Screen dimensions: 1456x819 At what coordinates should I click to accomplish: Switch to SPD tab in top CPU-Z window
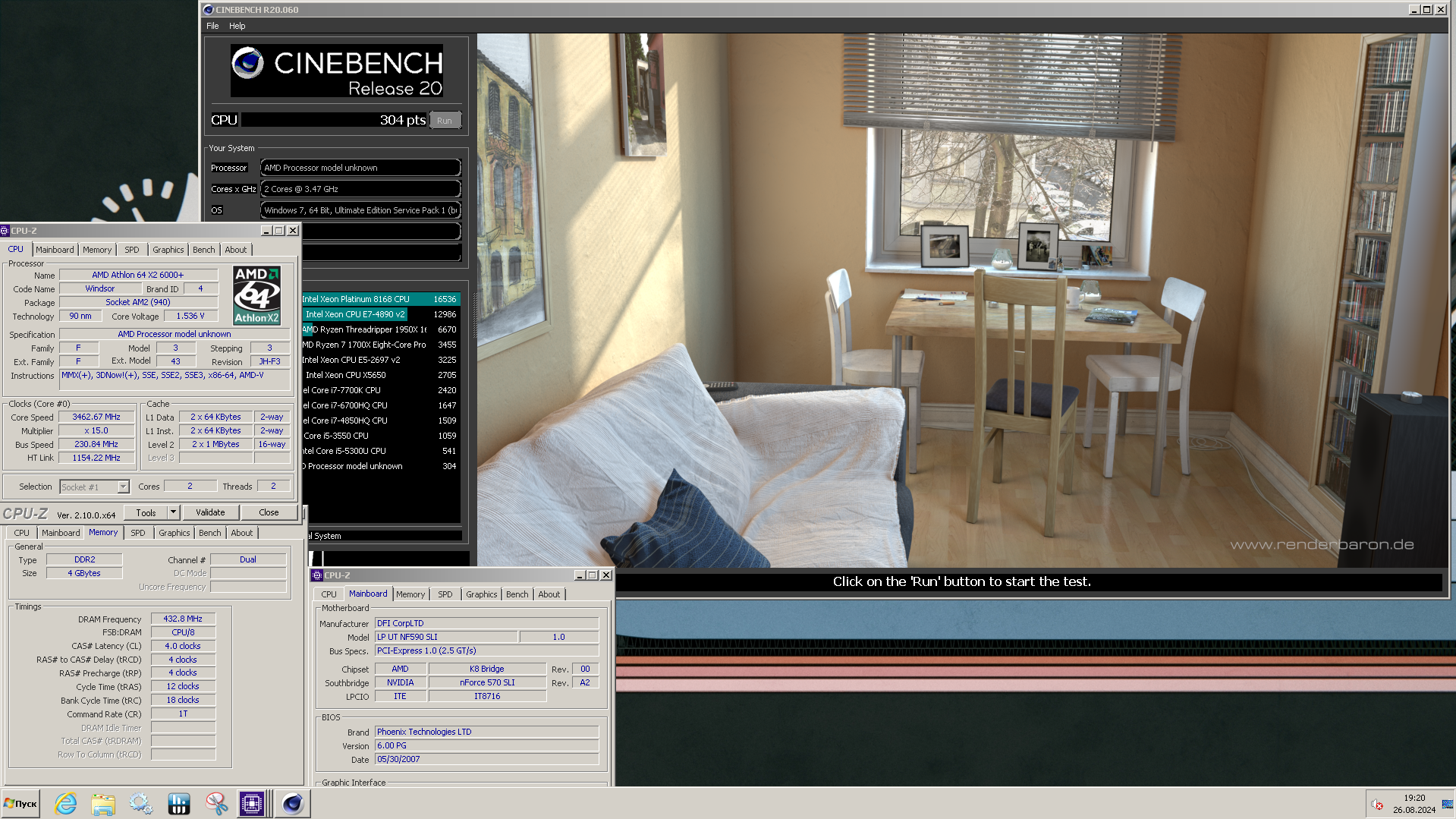tap(132, 250)
